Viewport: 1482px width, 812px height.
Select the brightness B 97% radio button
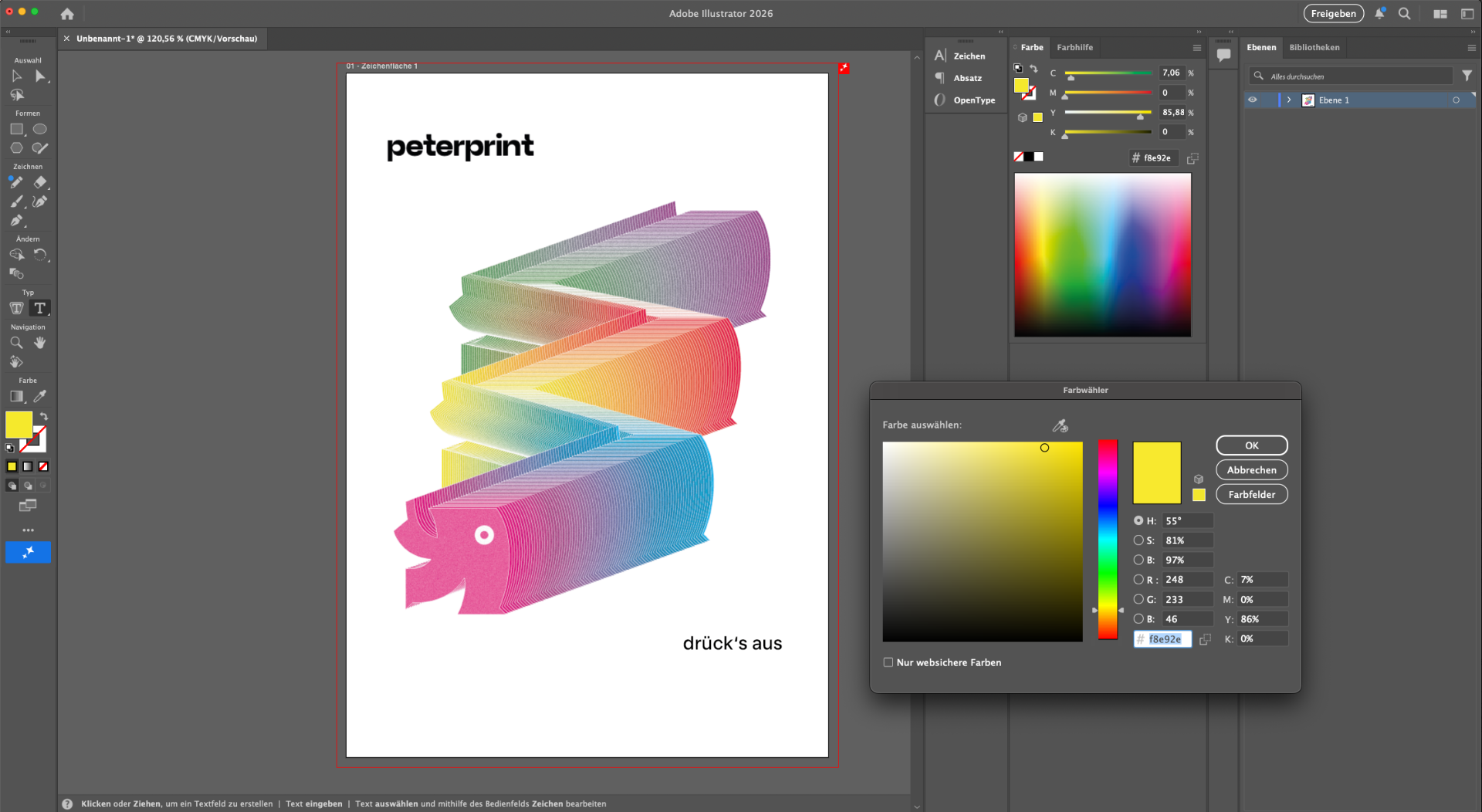pos(1139,560)
